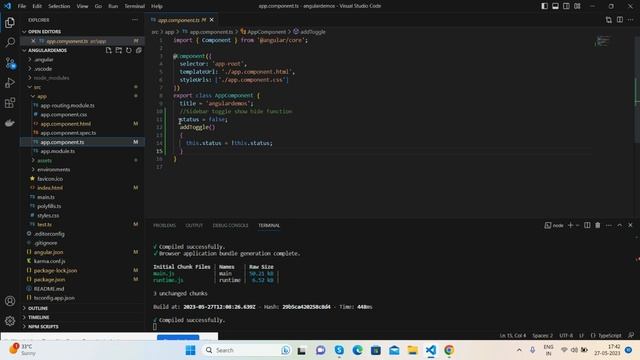Expand the environments folder
This screenshot has width=640, height=360.
(x=53, y=169)
